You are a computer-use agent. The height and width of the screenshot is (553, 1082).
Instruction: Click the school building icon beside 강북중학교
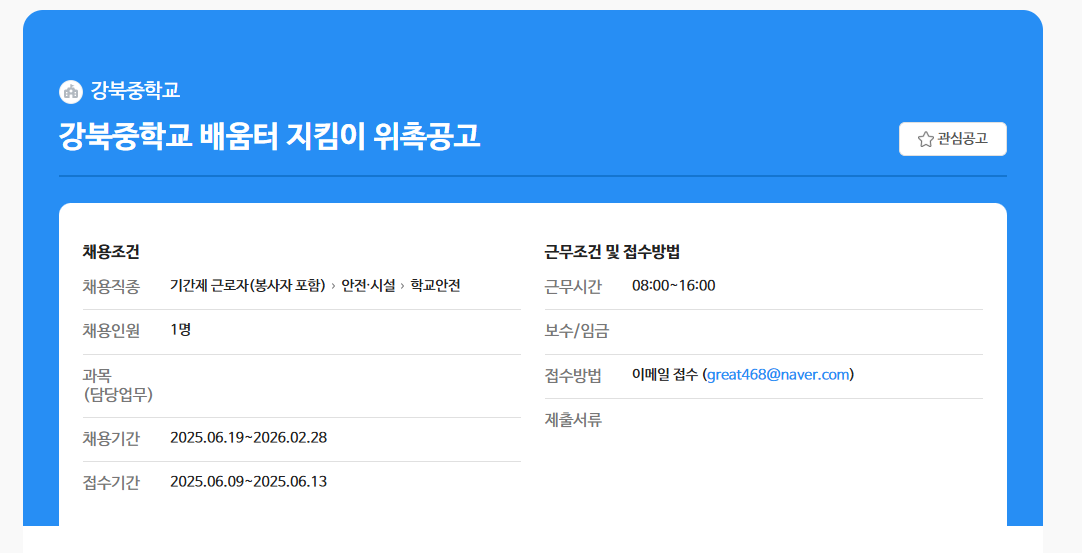[x=70, y=91]
